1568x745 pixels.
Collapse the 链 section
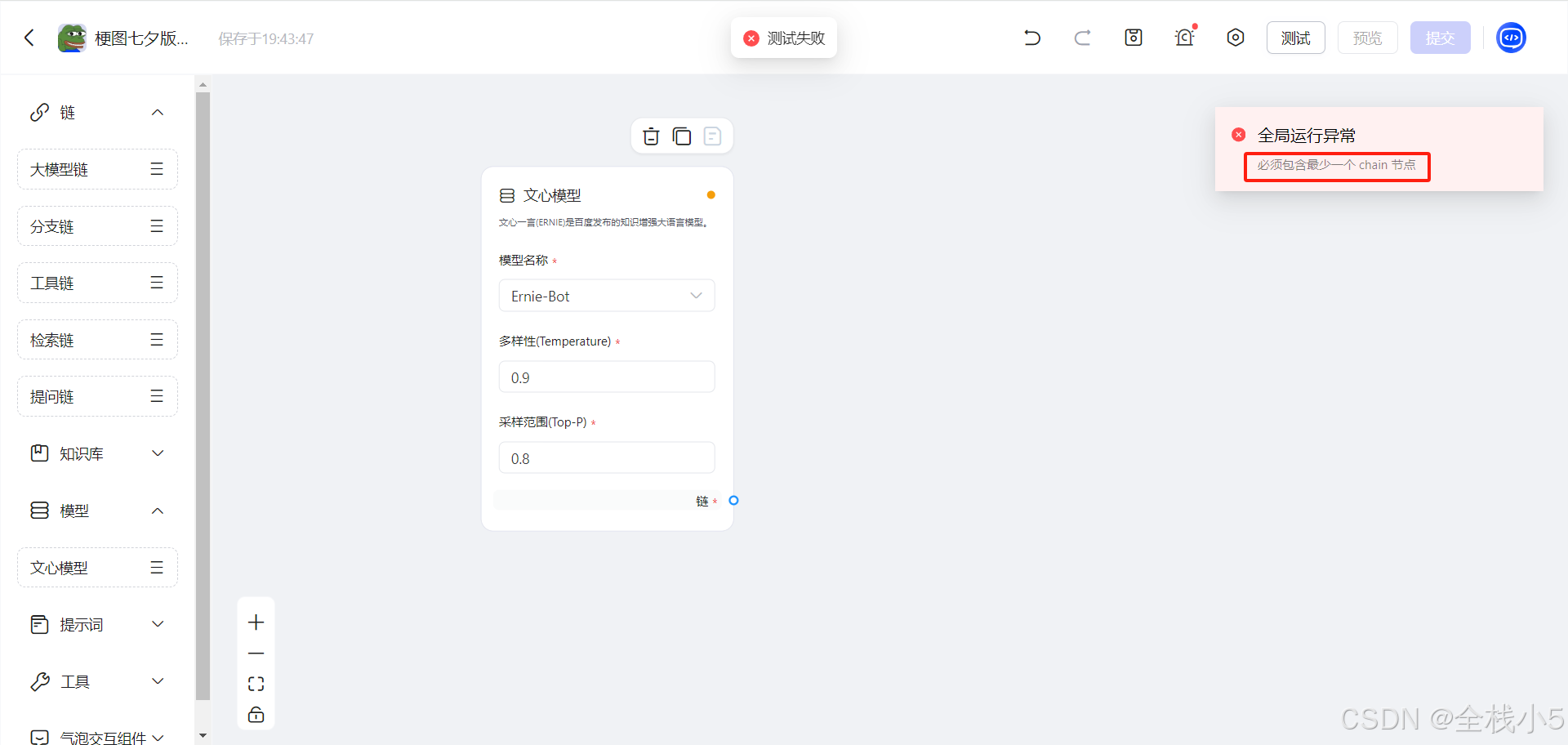click(158, 113)
